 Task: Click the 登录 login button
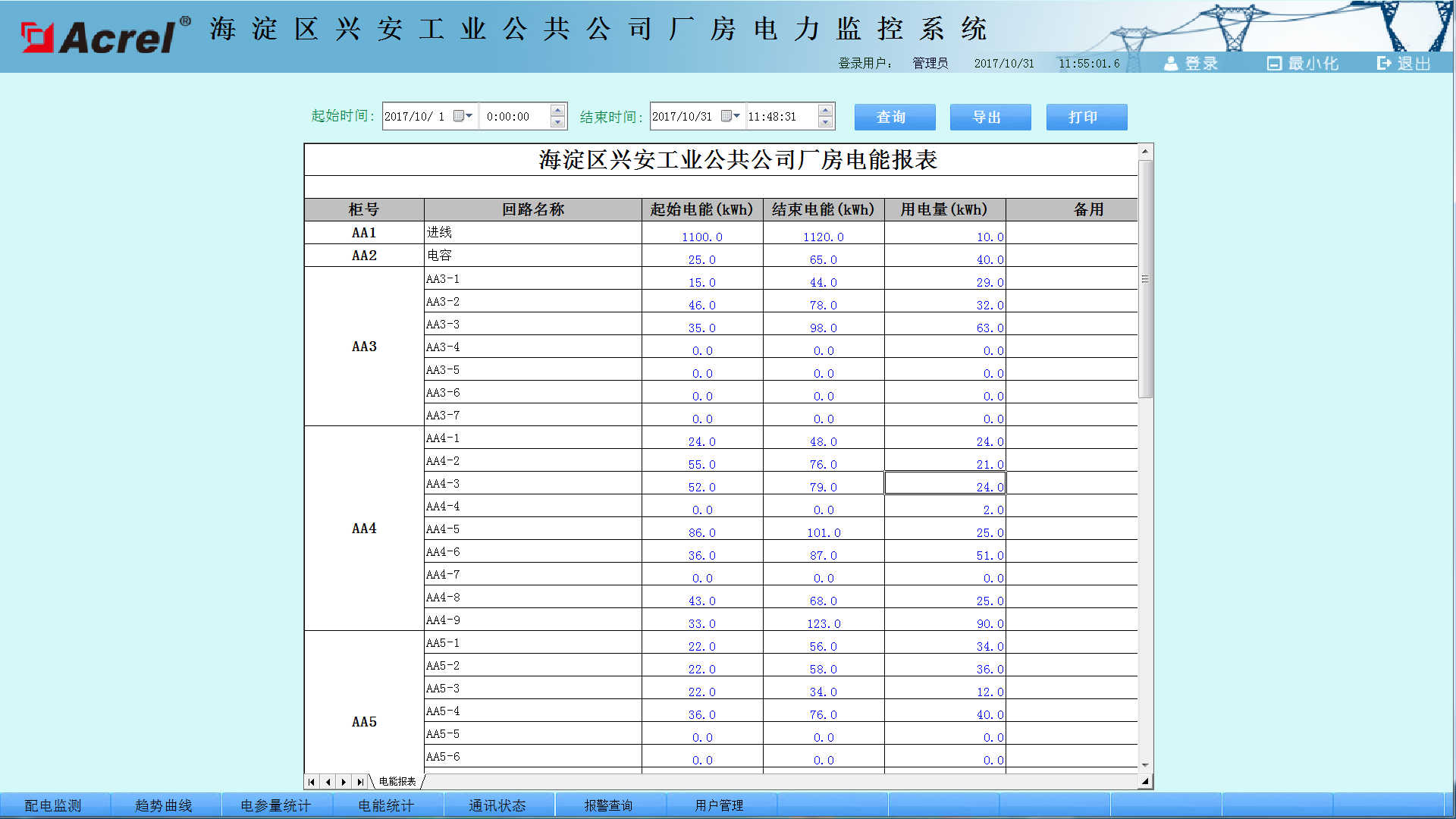pos(1191,64)
